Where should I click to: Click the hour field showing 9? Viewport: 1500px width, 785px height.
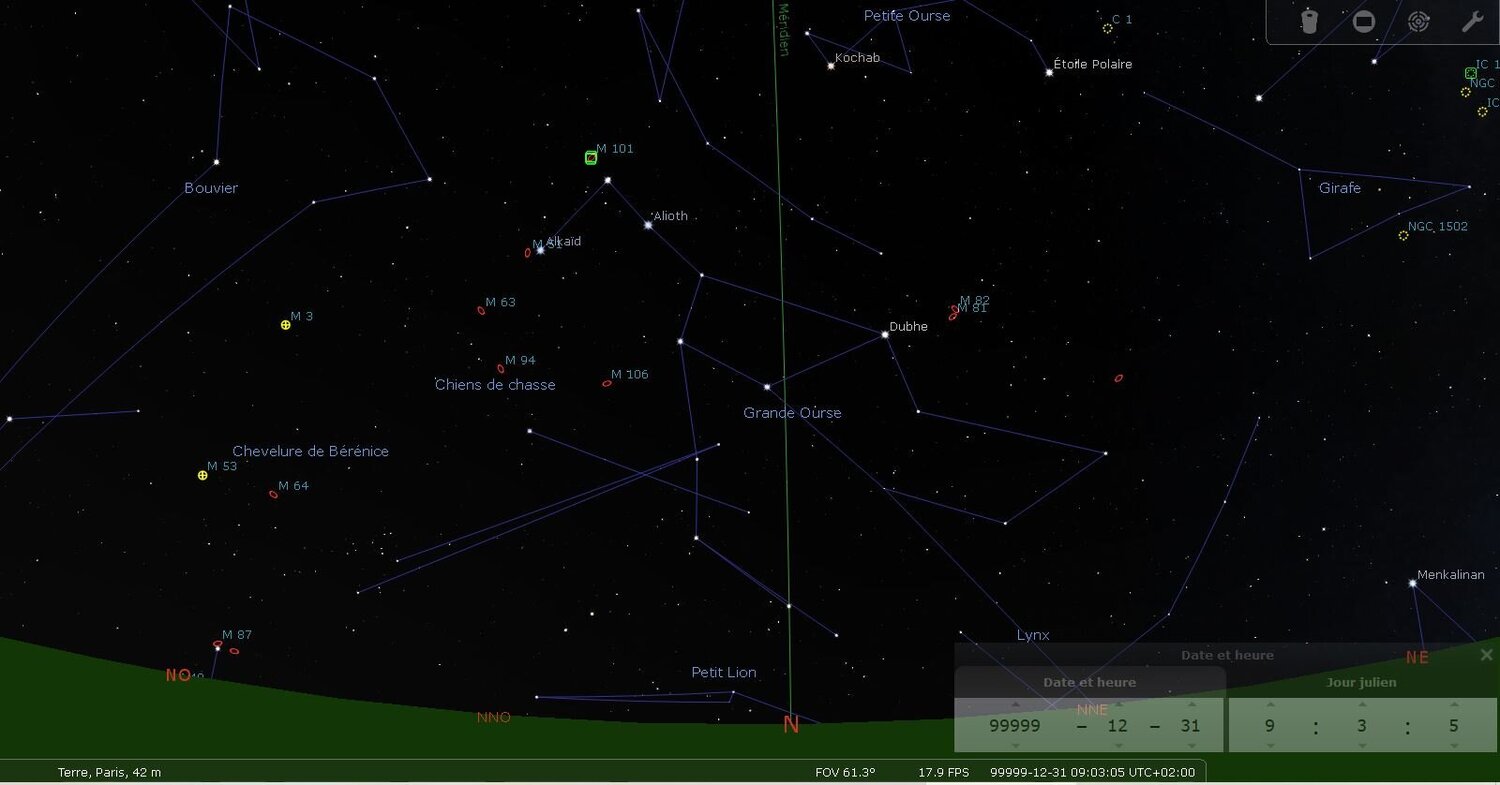coord(1270,726)
